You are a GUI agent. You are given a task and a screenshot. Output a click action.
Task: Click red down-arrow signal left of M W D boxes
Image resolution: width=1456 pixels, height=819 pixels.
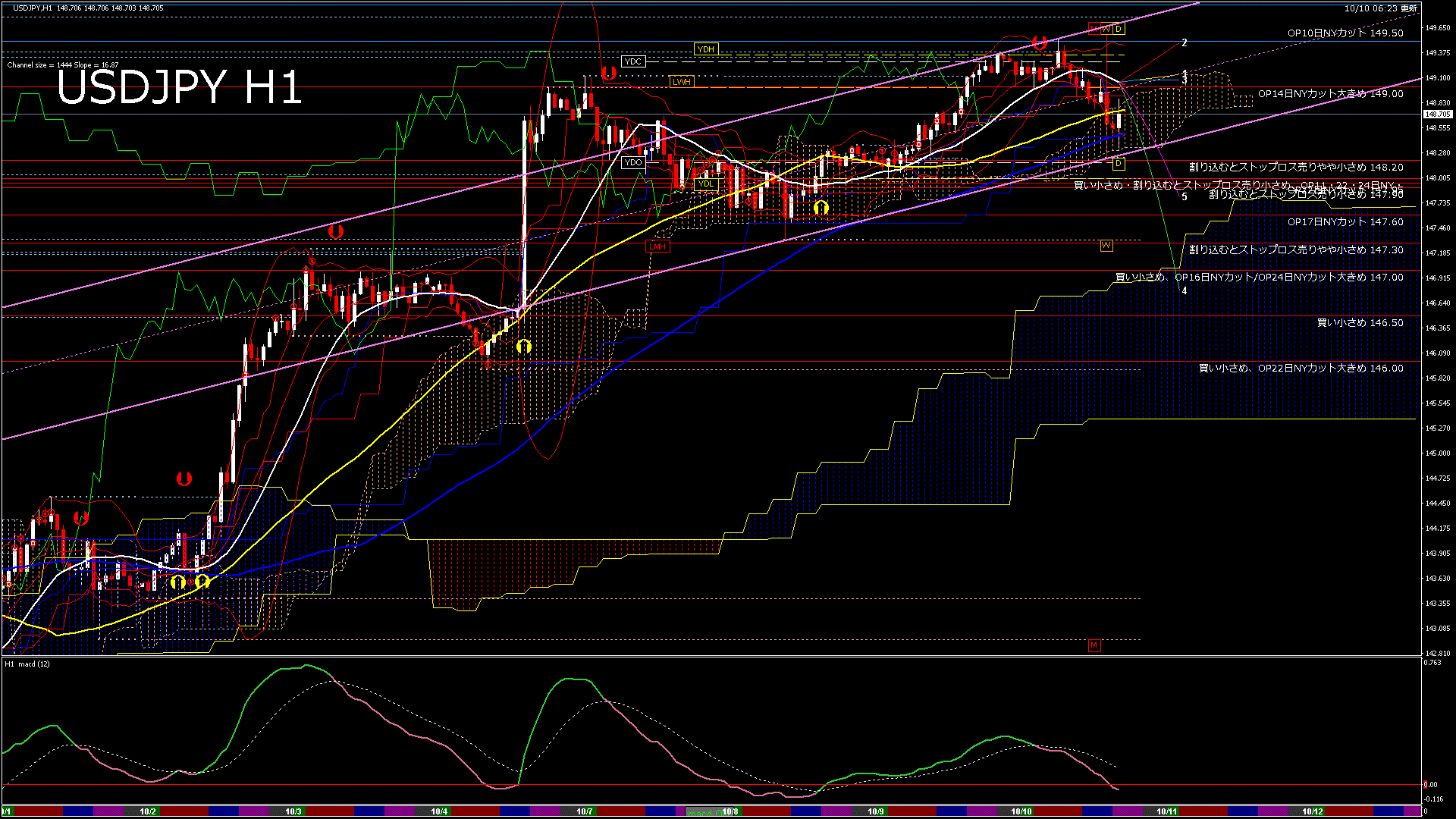tap(1040, 42)
